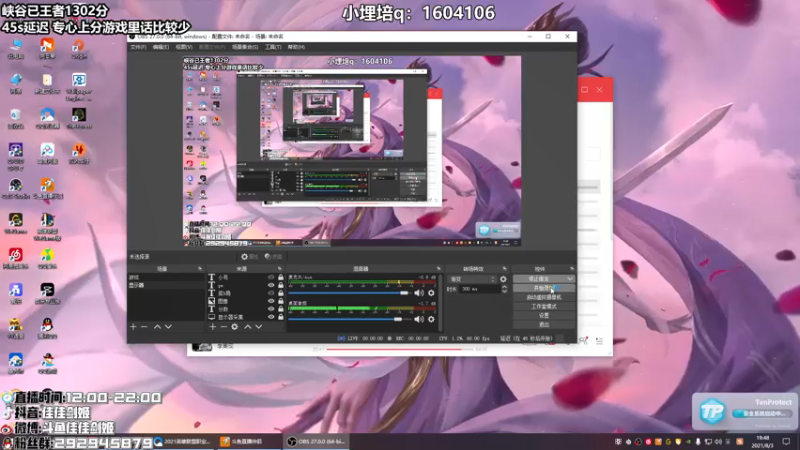Click the 时长 300 ms duration field
Screen dimensions: 800x450
tap(480, 289)
